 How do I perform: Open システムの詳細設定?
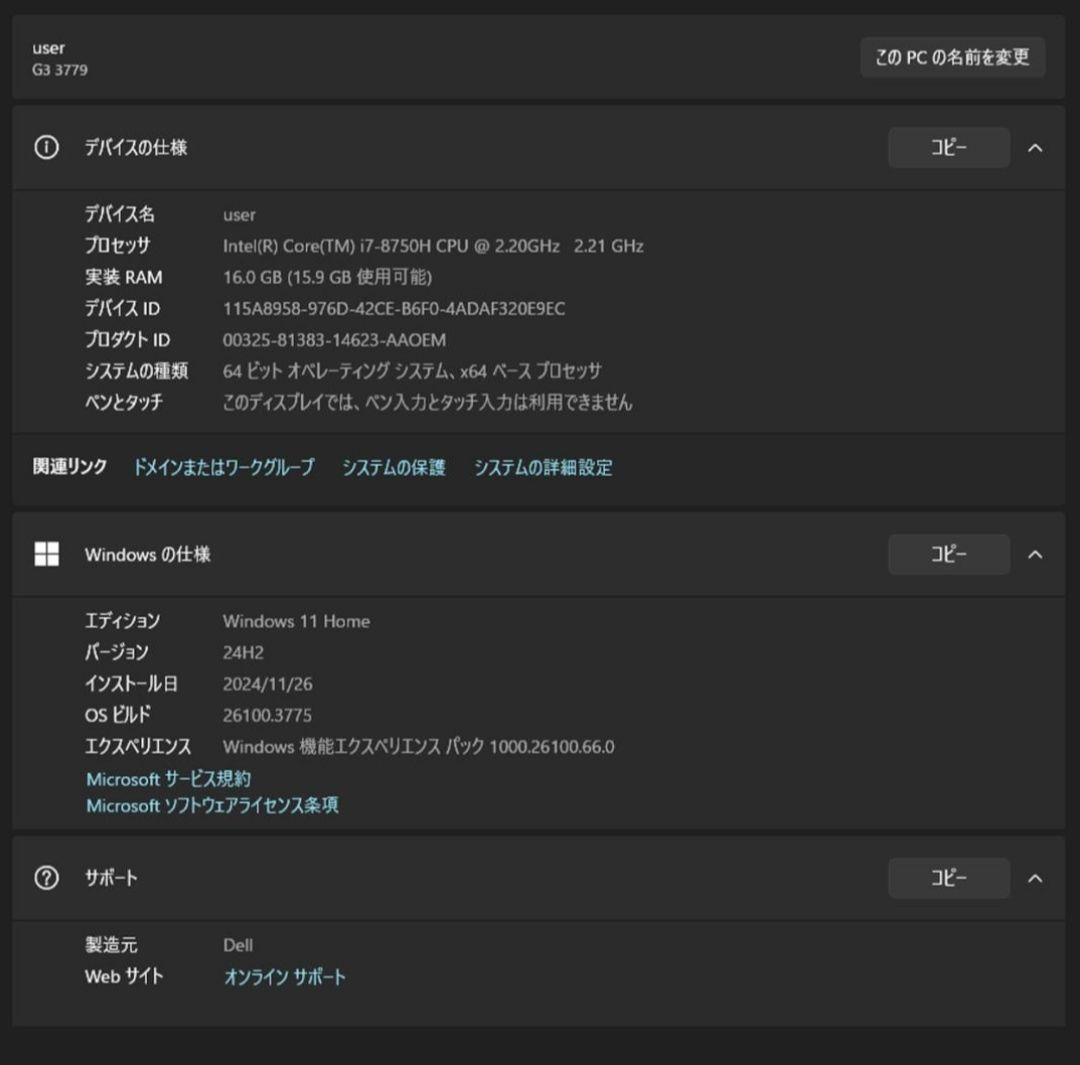coord(544,466)
